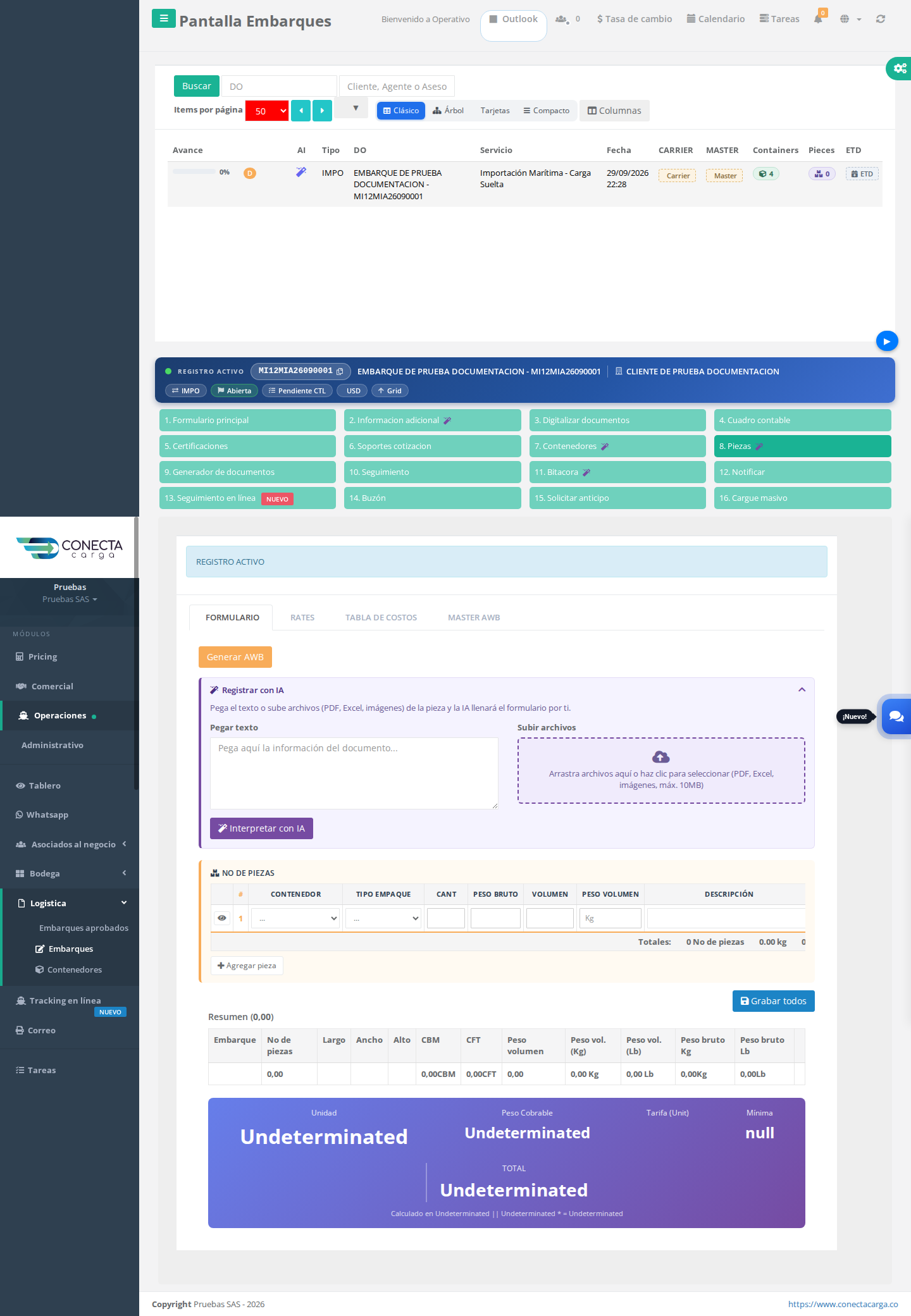This screenshot has height=1316, width=911.
Task: Expand Asociados al negocio sidebar menu
Action: point(70,844)
